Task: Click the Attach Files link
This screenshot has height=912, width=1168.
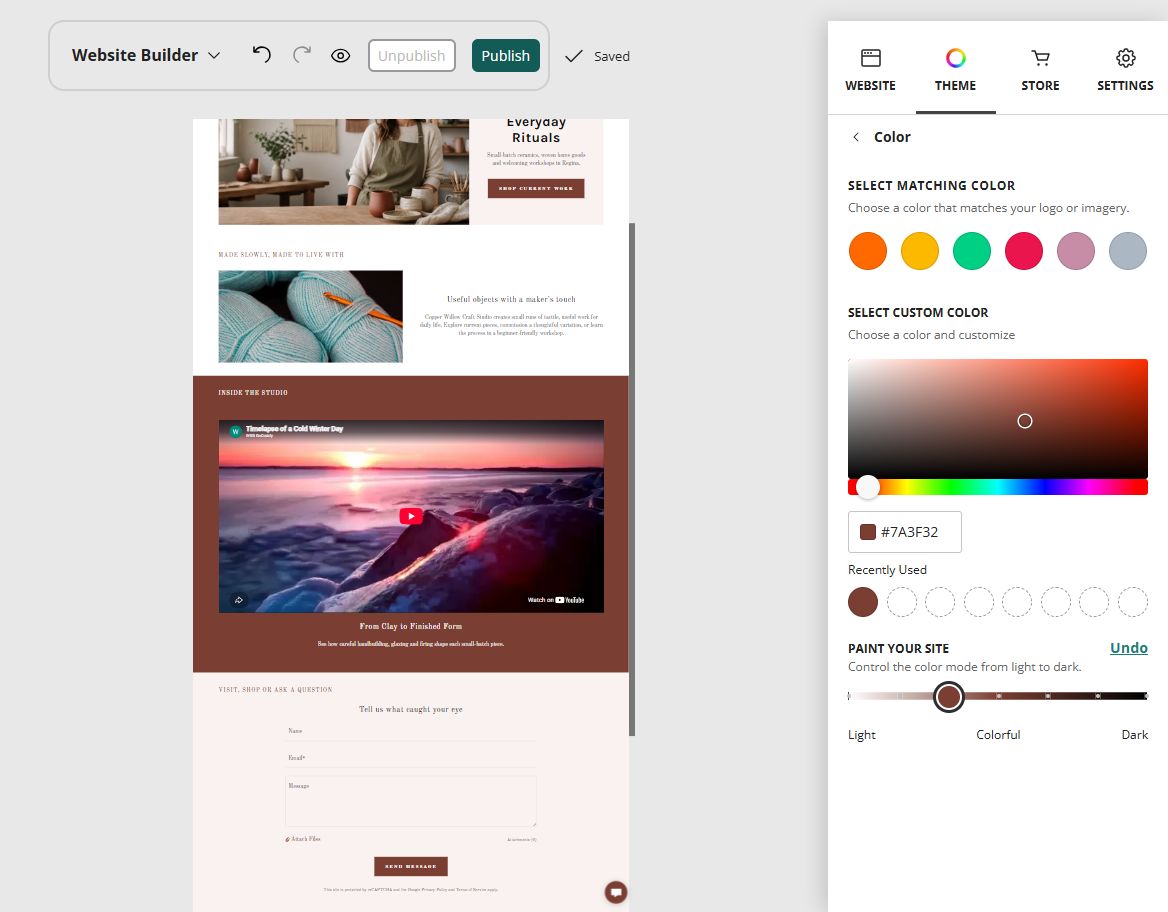Action: point(303,839)
